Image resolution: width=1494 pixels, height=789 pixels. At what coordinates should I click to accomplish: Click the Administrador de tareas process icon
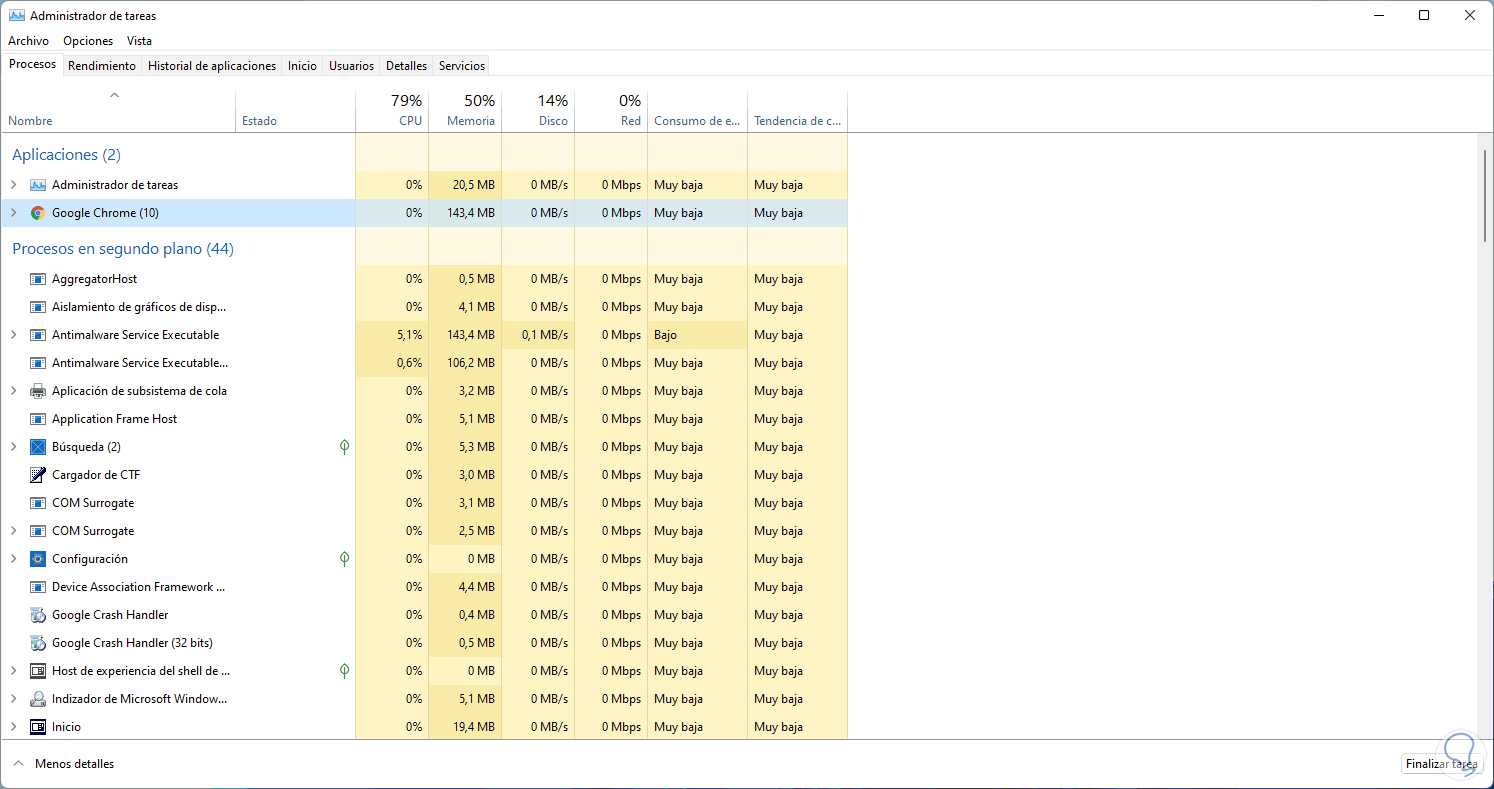click(38, 185)
